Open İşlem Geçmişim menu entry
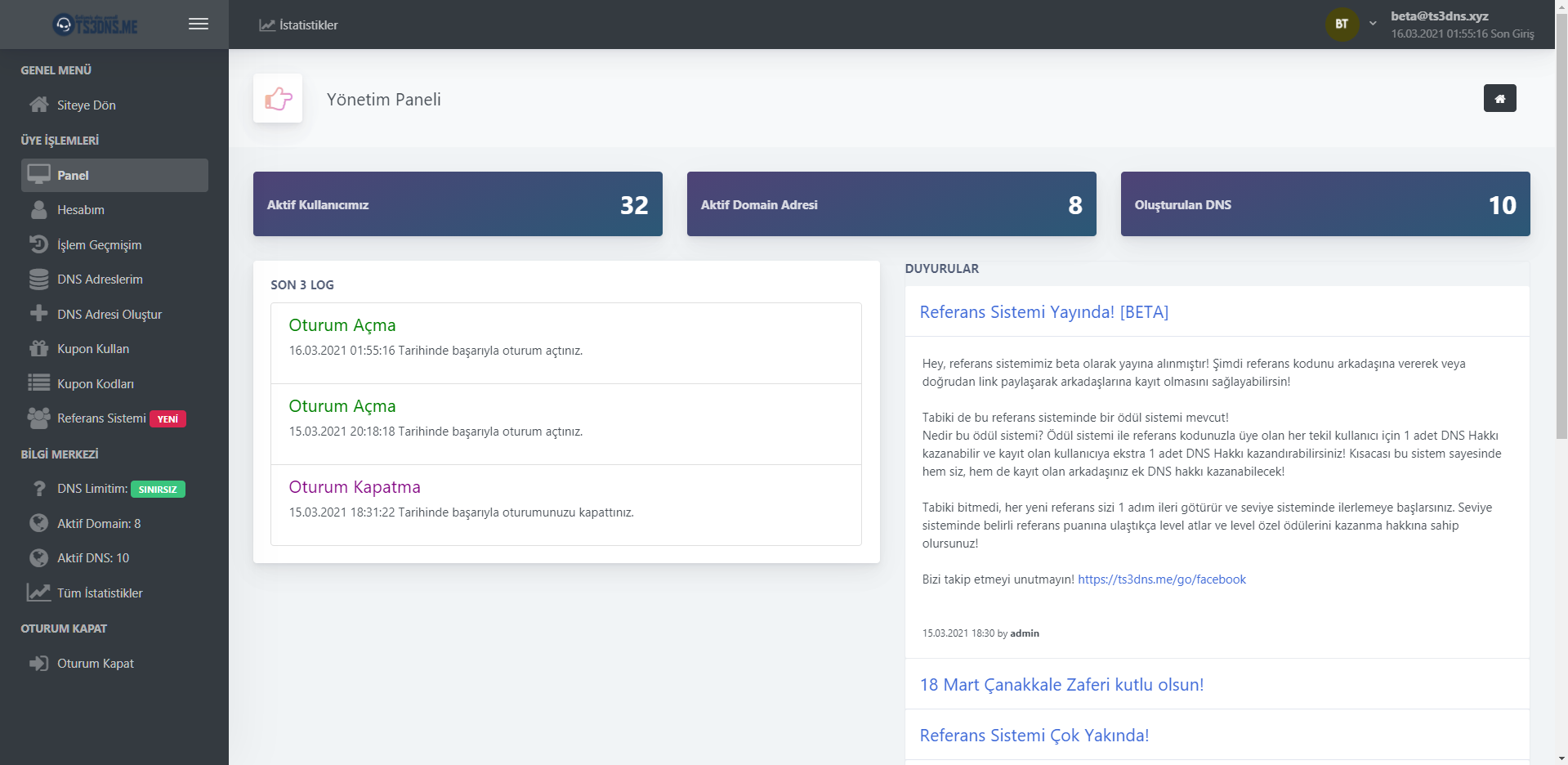The width and height of the screenshot is (1568, 765). tap(114, 244)
